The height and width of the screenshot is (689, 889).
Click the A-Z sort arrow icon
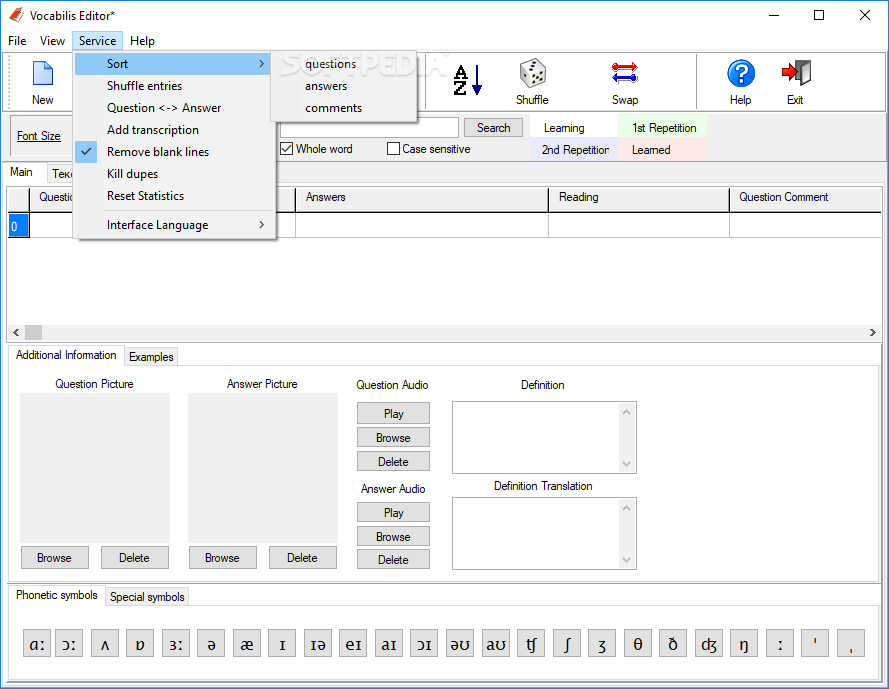pos(468,80)
